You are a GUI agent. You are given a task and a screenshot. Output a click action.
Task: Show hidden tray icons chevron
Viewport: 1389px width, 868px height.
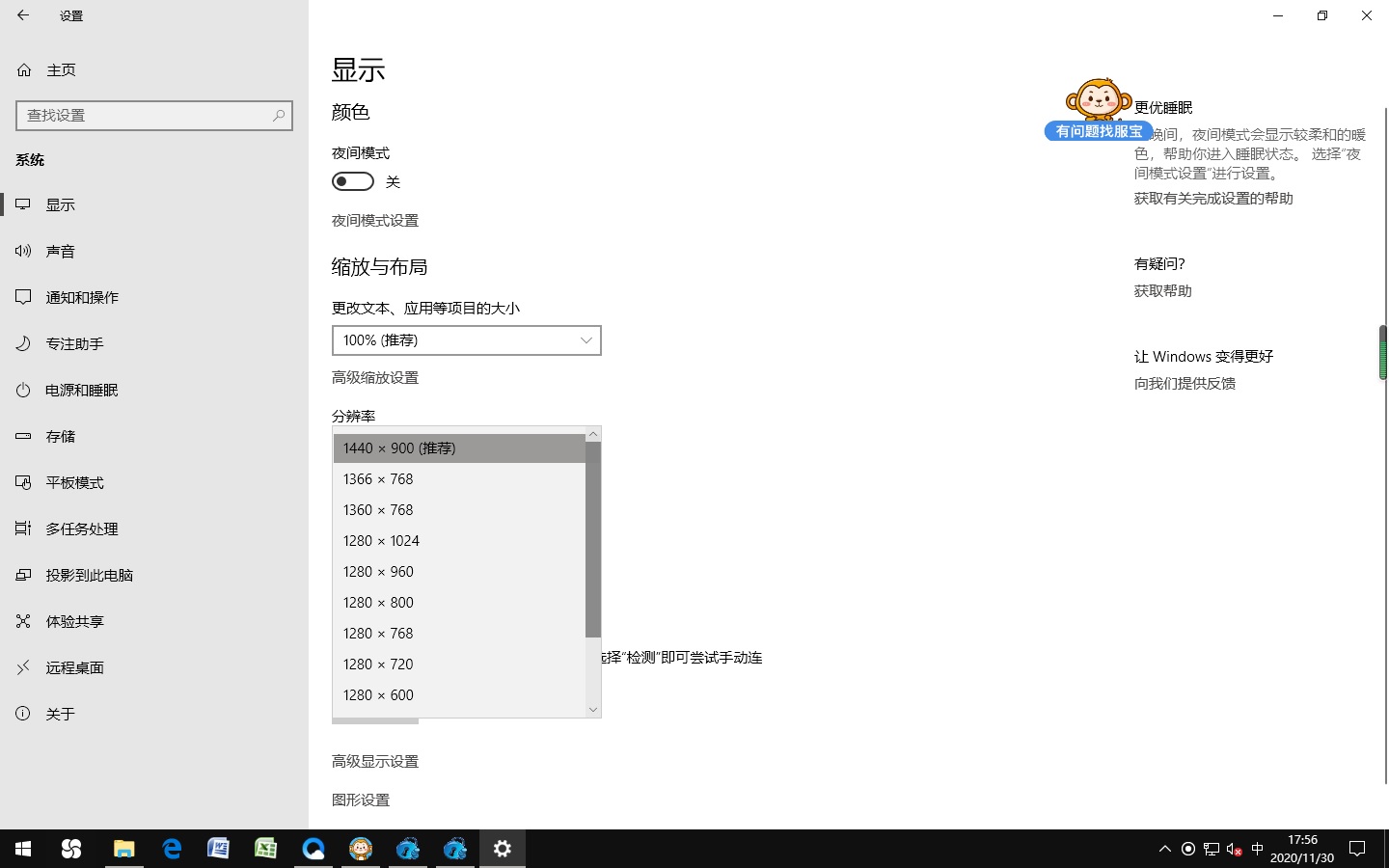[1164, 849]
